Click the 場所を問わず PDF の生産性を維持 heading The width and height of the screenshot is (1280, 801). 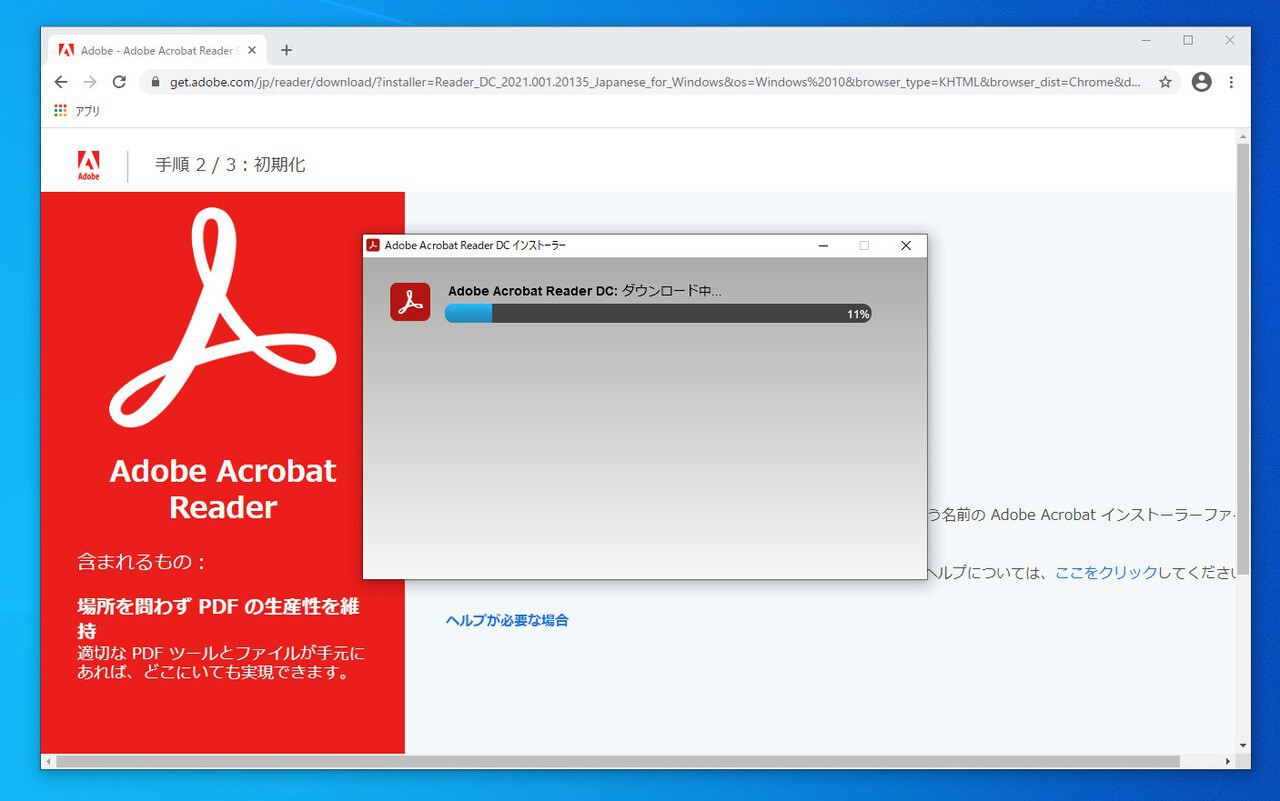(x=218, y=618)
